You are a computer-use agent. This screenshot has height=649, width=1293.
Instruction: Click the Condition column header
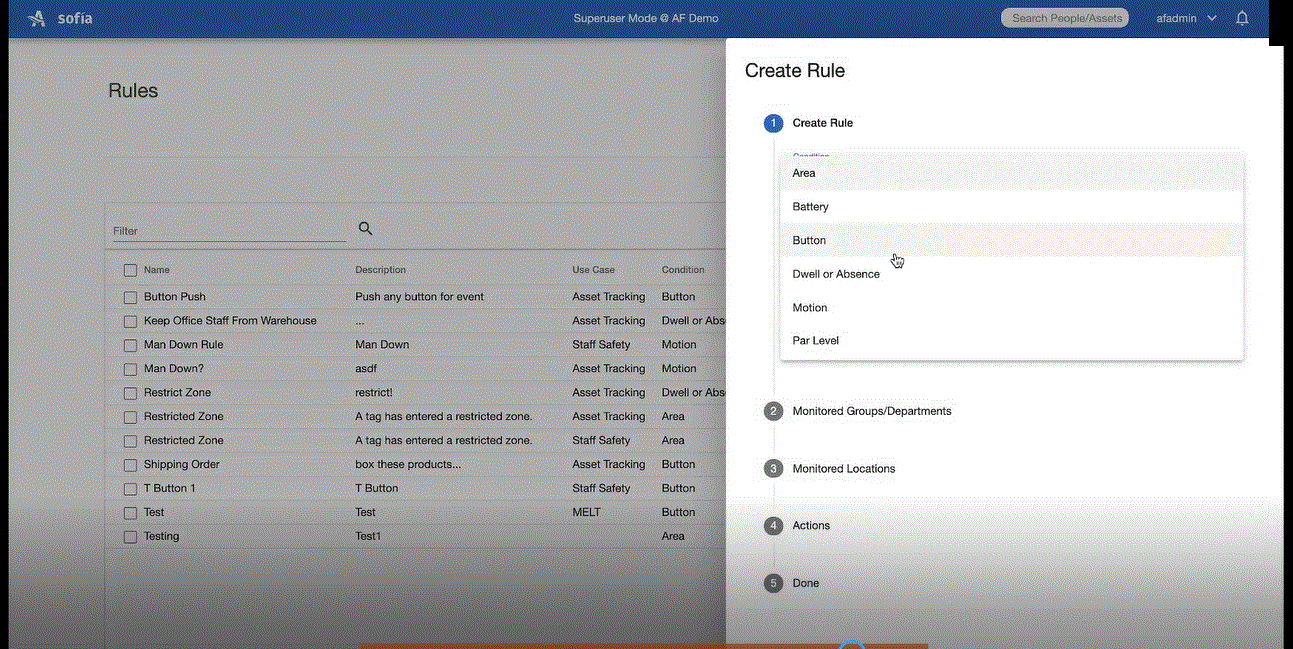pyautogui.click(x=683, y=270)
